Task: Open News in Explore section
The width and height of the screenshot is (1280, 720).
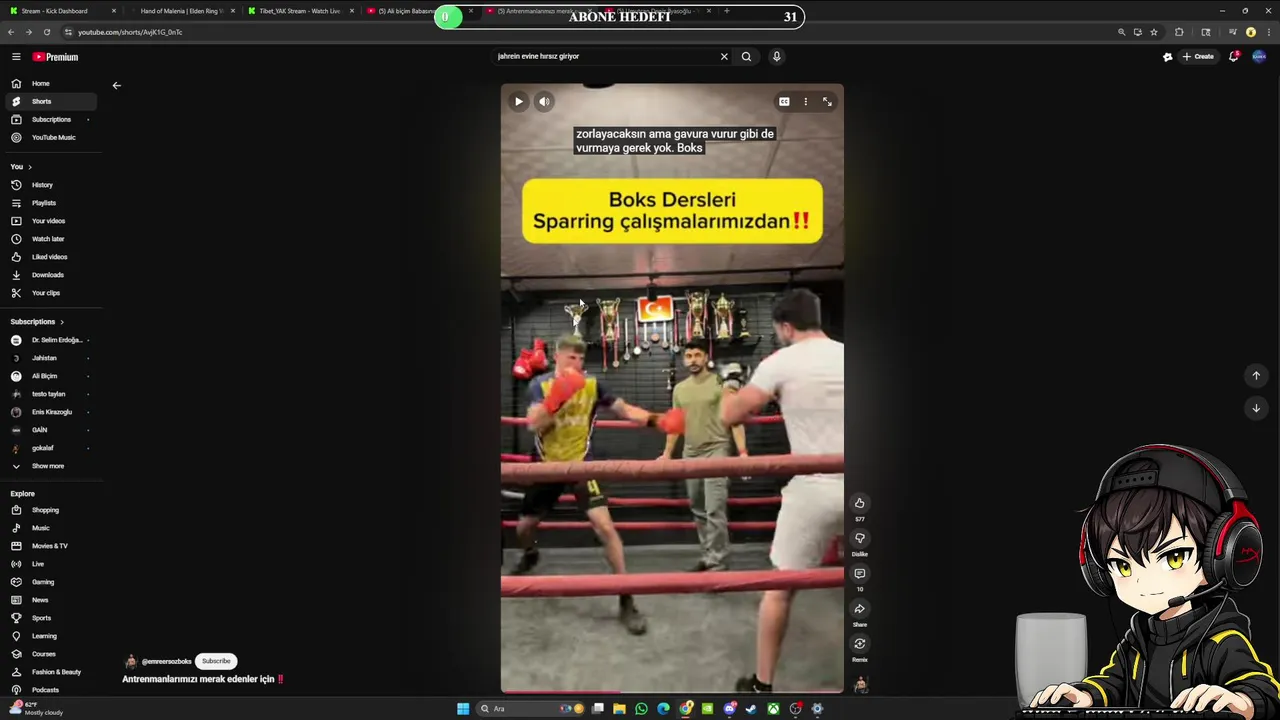Action: pos(50,600)
